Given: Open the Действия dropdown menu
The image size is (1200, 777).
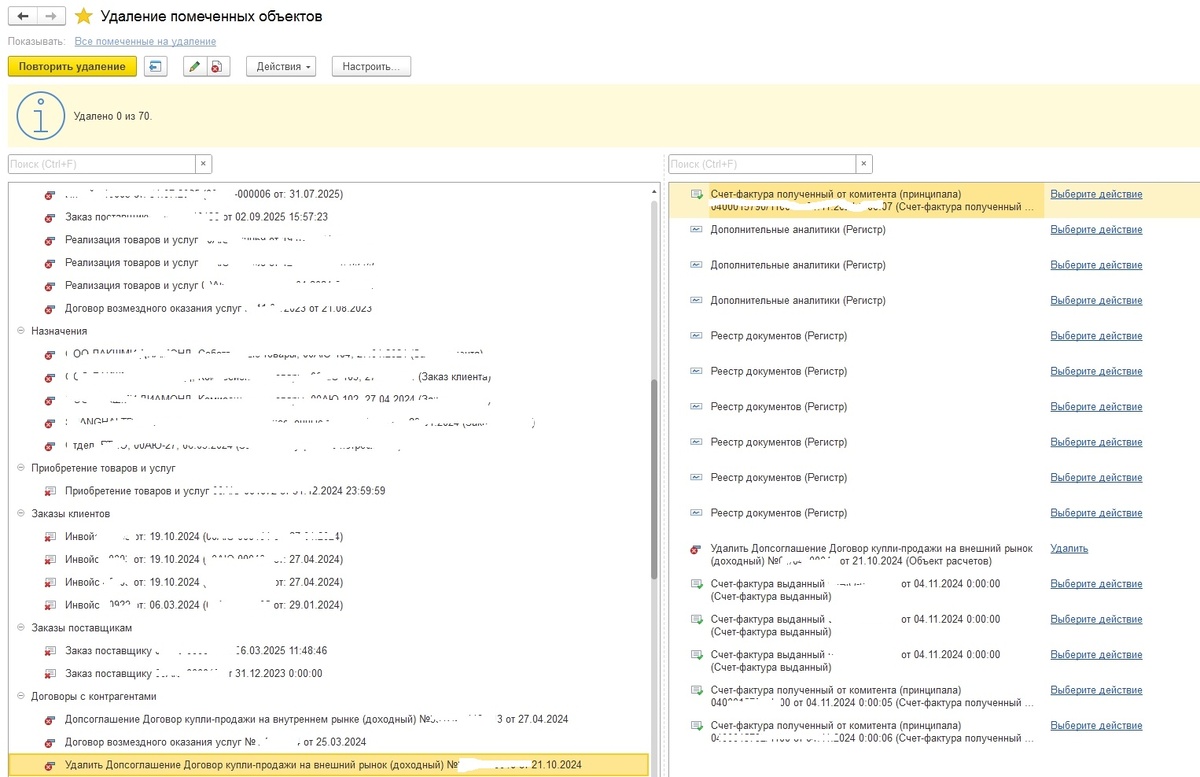Looking at the screenshot, I should (281, 67).
